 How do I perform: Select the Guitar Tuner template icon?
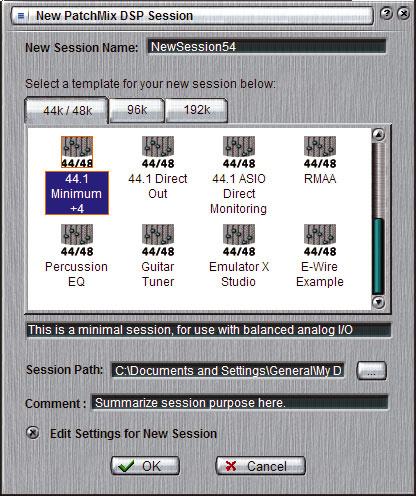[x=158, y=240]
